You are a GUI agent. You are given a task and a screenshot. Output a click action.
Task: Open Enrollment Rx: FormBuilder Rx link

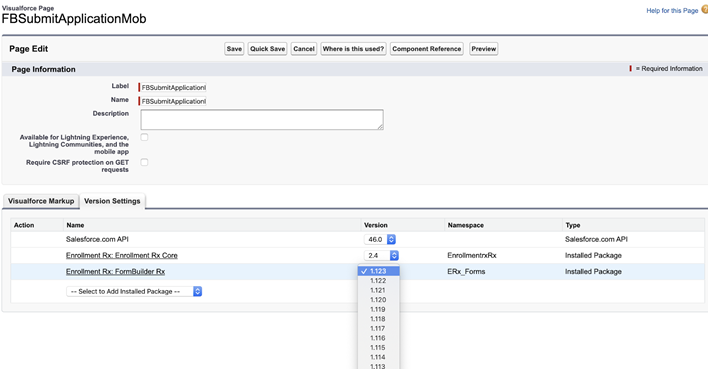tap(116, 271)
